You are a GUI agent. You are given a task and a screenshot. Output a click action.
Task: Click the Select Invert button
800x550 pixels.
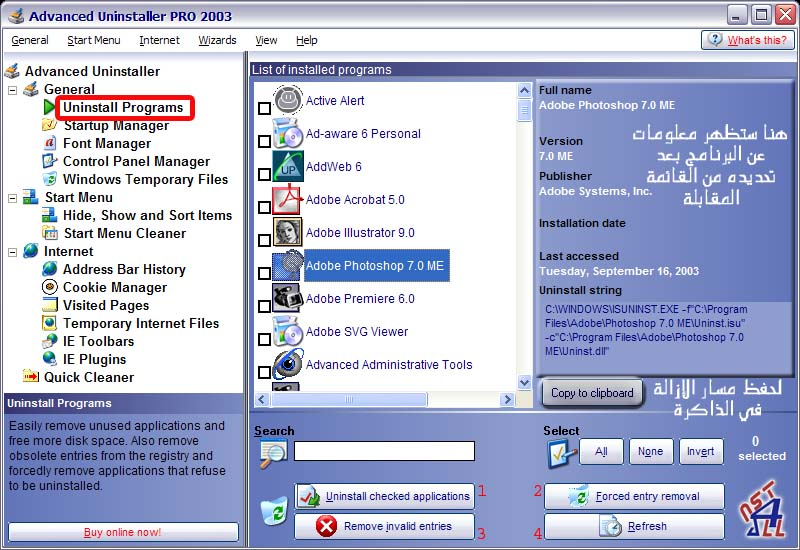pos(701,452)
